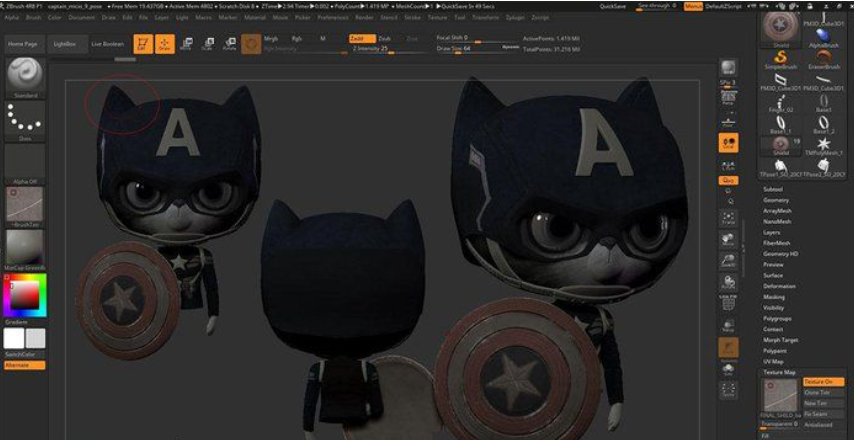
Task: Toggle the Local symmetry button
Action: (x=729, y=142)
